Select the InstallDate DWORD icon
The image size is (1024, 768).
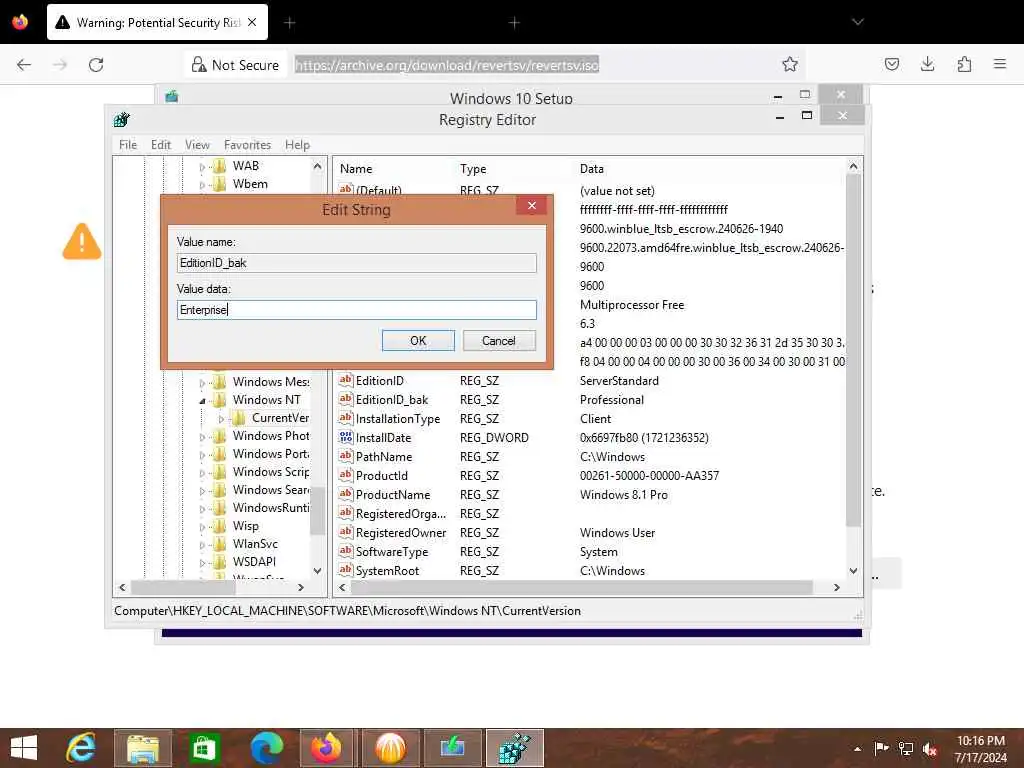(345, 437)
